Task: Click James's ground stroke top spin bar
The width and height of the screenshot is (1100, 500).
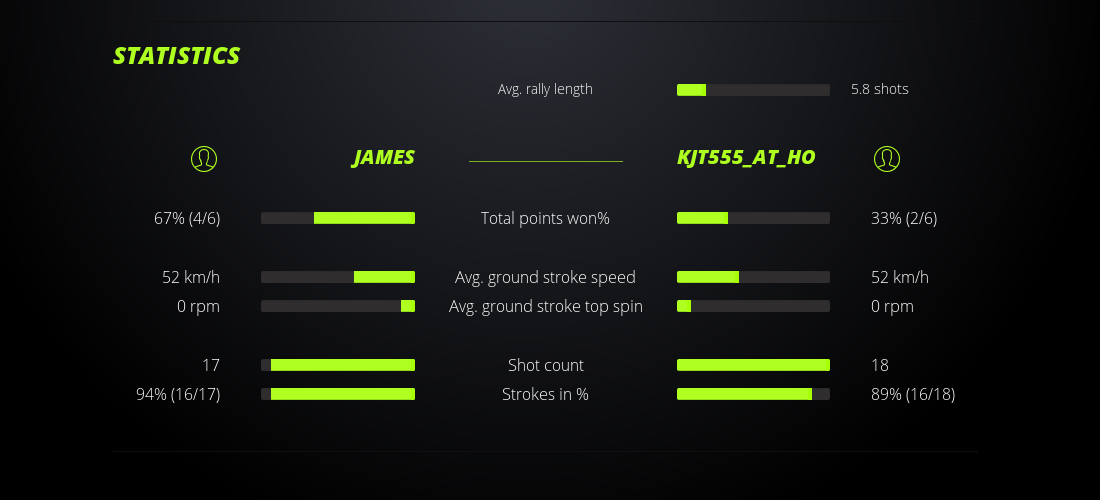Action: click(338, 306)
